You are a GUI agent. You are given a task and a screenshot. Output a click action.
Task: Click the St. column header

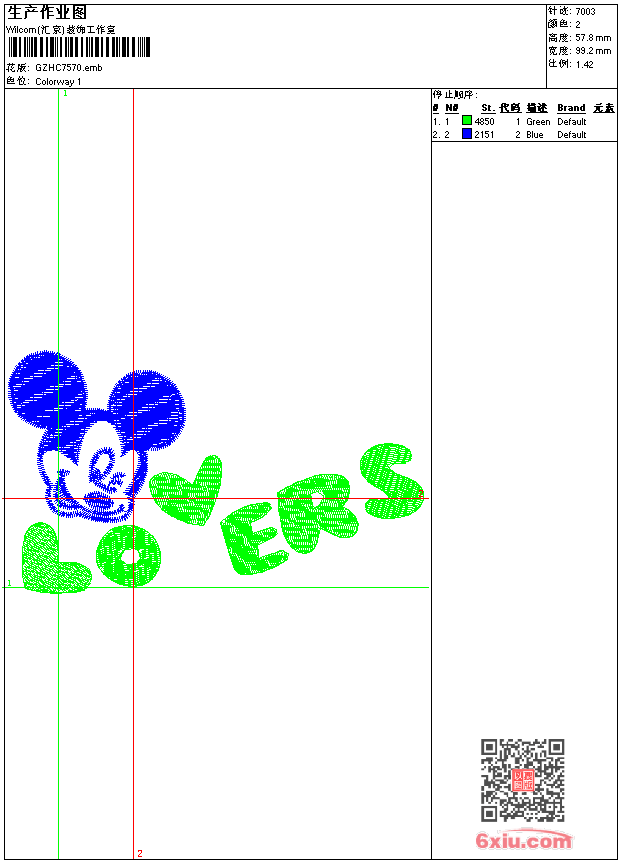pos(488,108)
